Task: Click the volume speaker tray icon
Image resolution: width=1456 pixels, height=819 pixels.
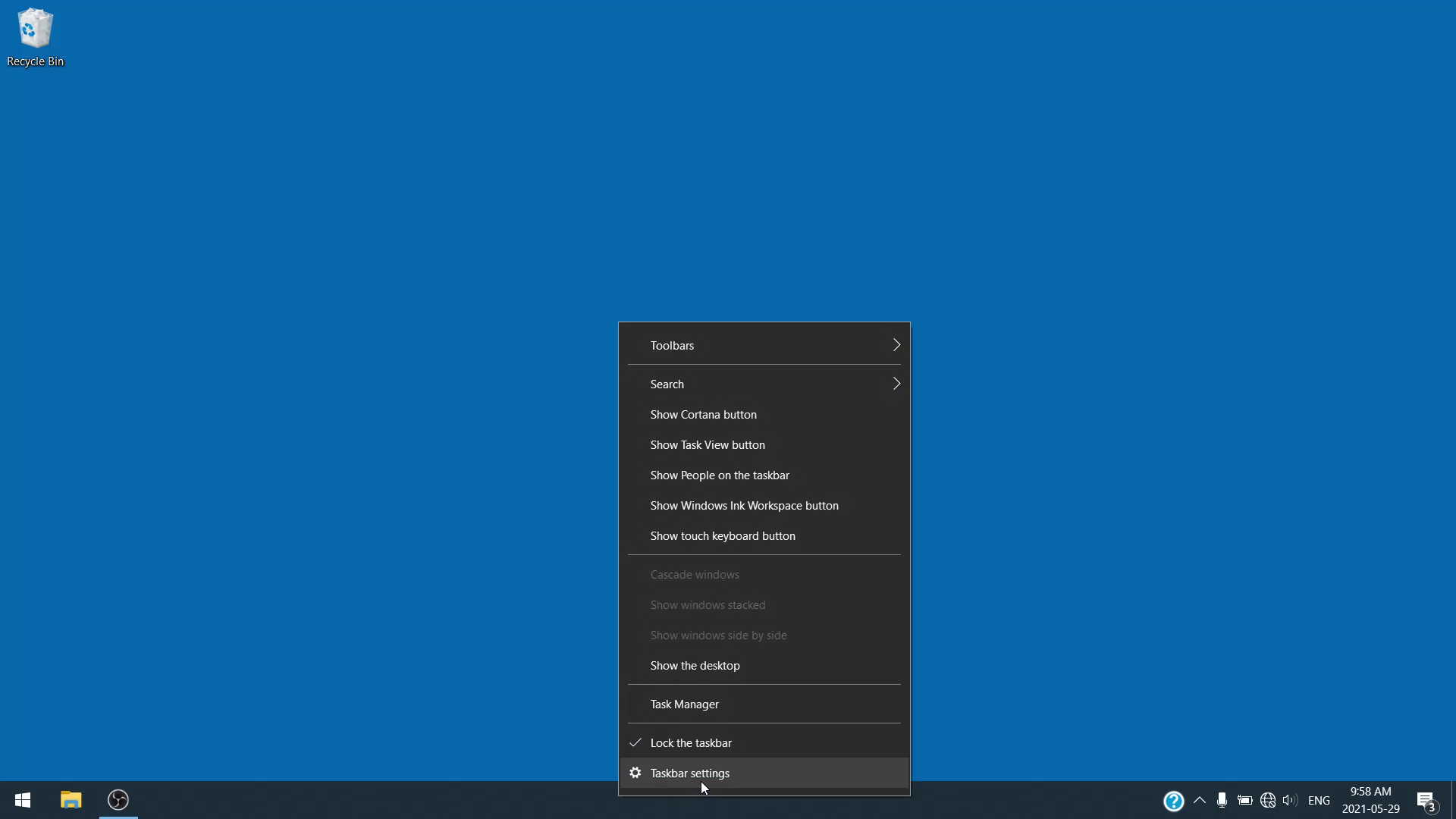Action: pyautogui.click(x=1289, y=800)
